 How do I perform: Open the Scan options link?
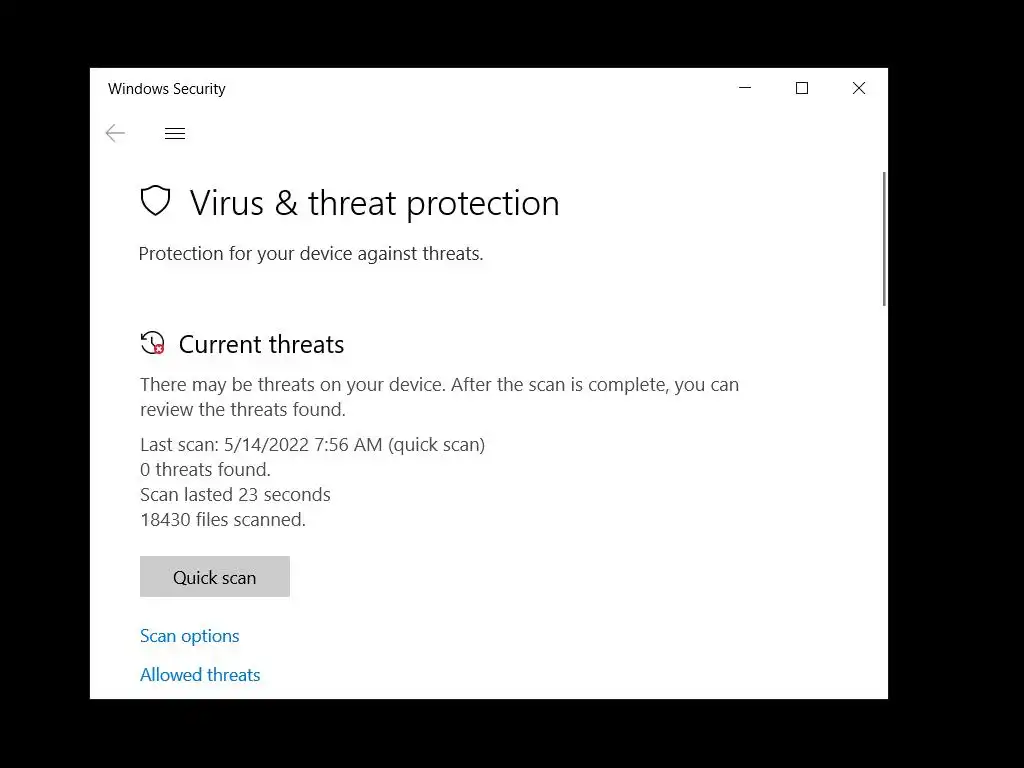click(x=190, y=636)
